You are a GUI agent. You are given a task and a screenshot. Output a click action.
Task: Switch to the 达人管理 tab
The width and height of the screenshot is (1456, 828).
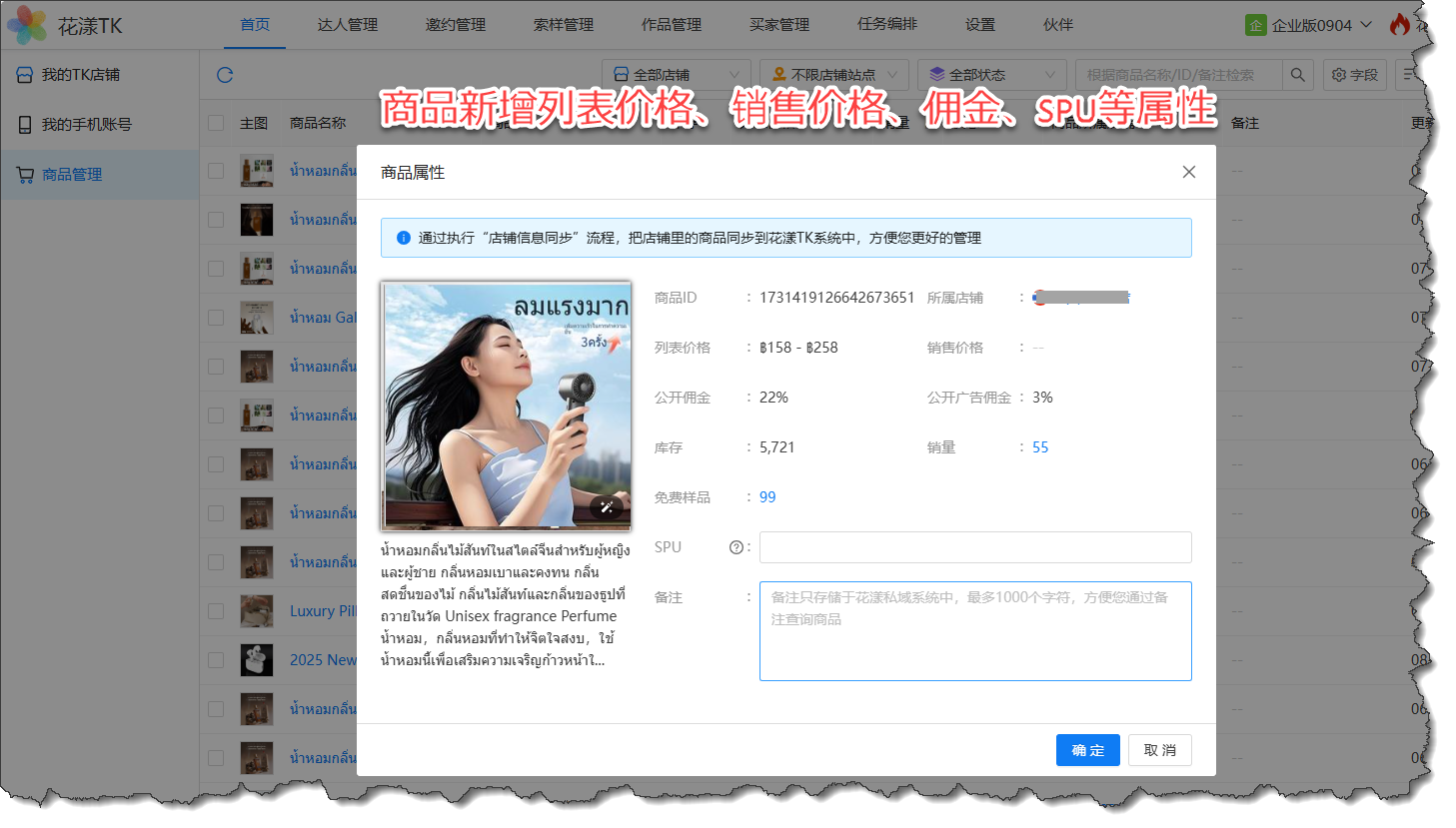[x=347, y=25]
